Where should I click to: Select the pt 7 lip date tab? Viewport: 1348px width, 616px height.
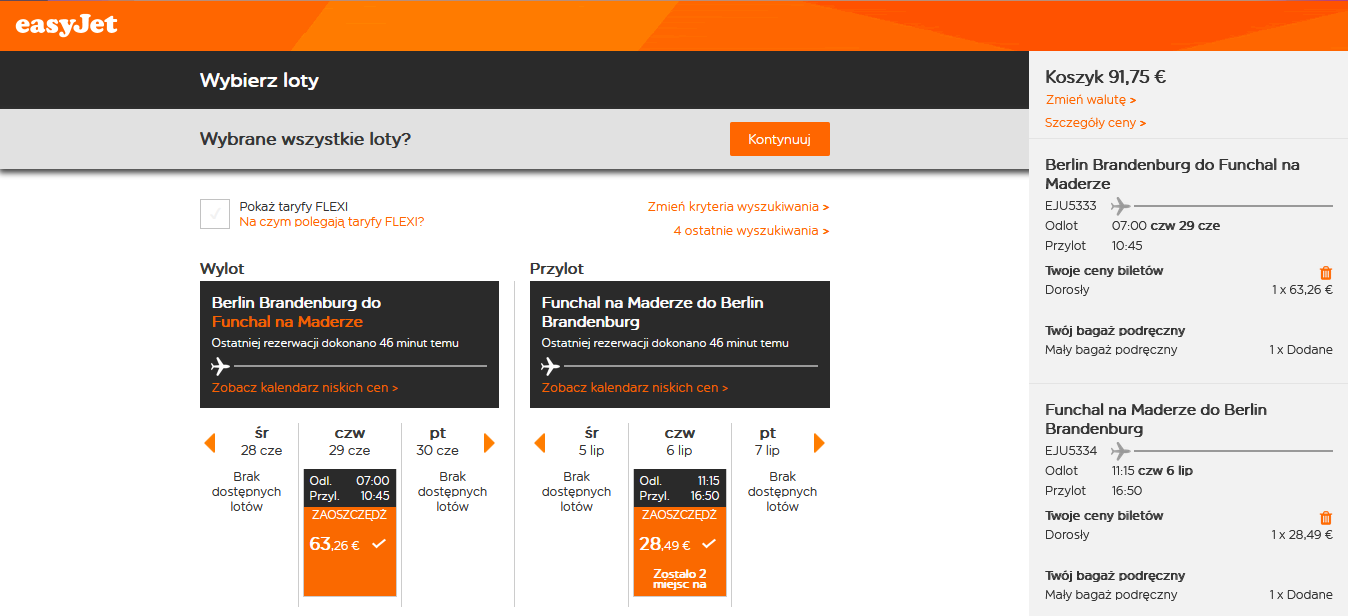[767, 441]
